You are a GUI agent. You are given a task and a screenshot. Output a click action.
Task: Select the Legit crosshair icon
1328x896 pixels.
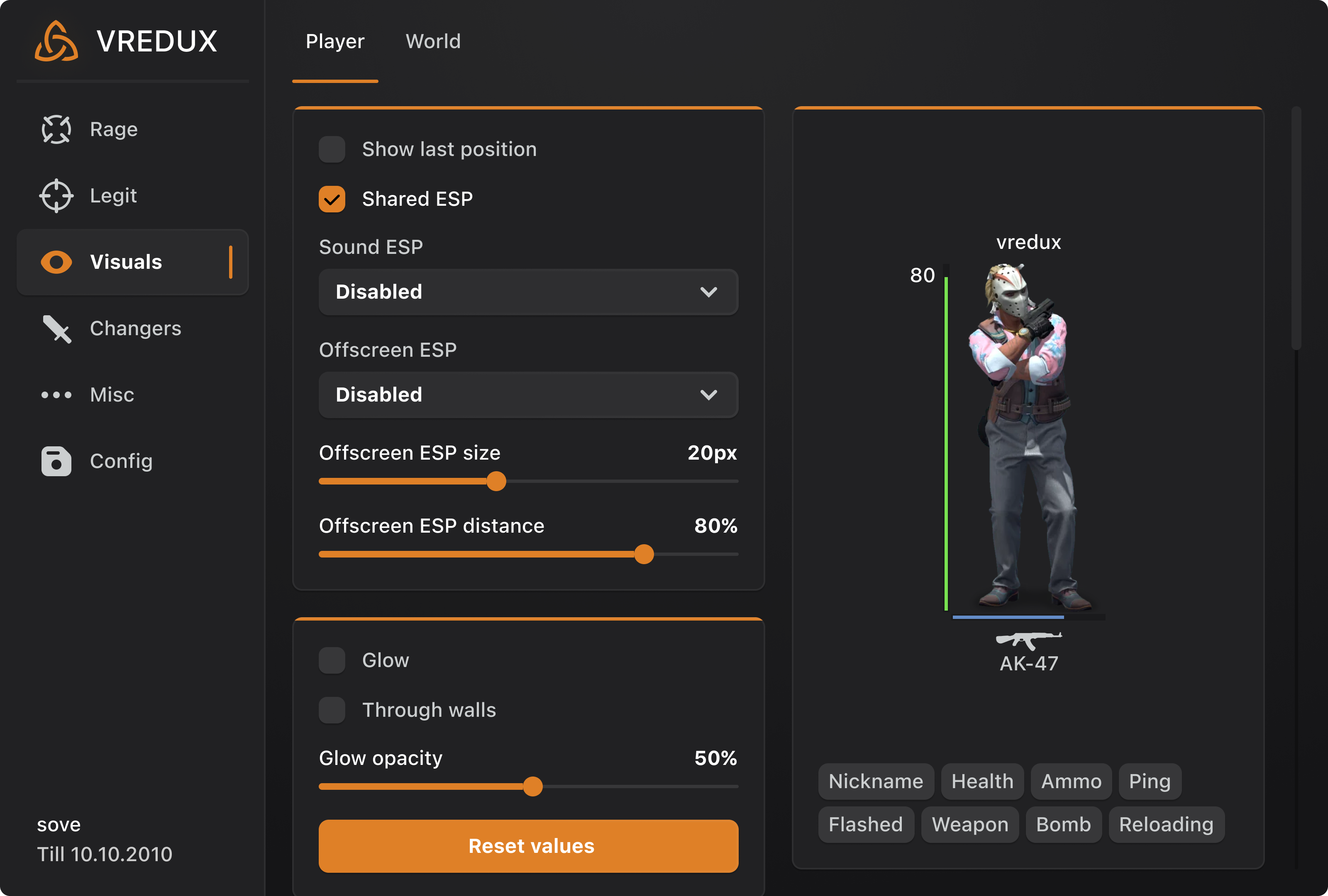click(x=56, y=196)
